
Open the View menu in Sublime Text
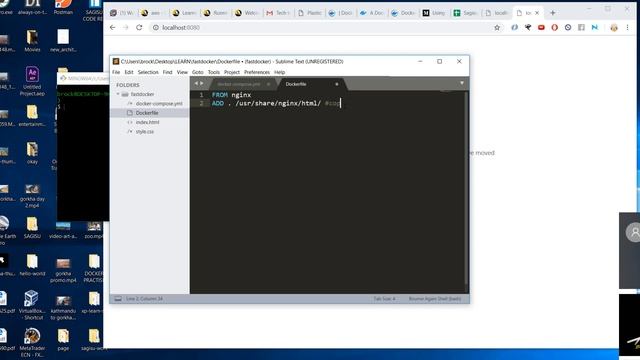pos(182,72)
